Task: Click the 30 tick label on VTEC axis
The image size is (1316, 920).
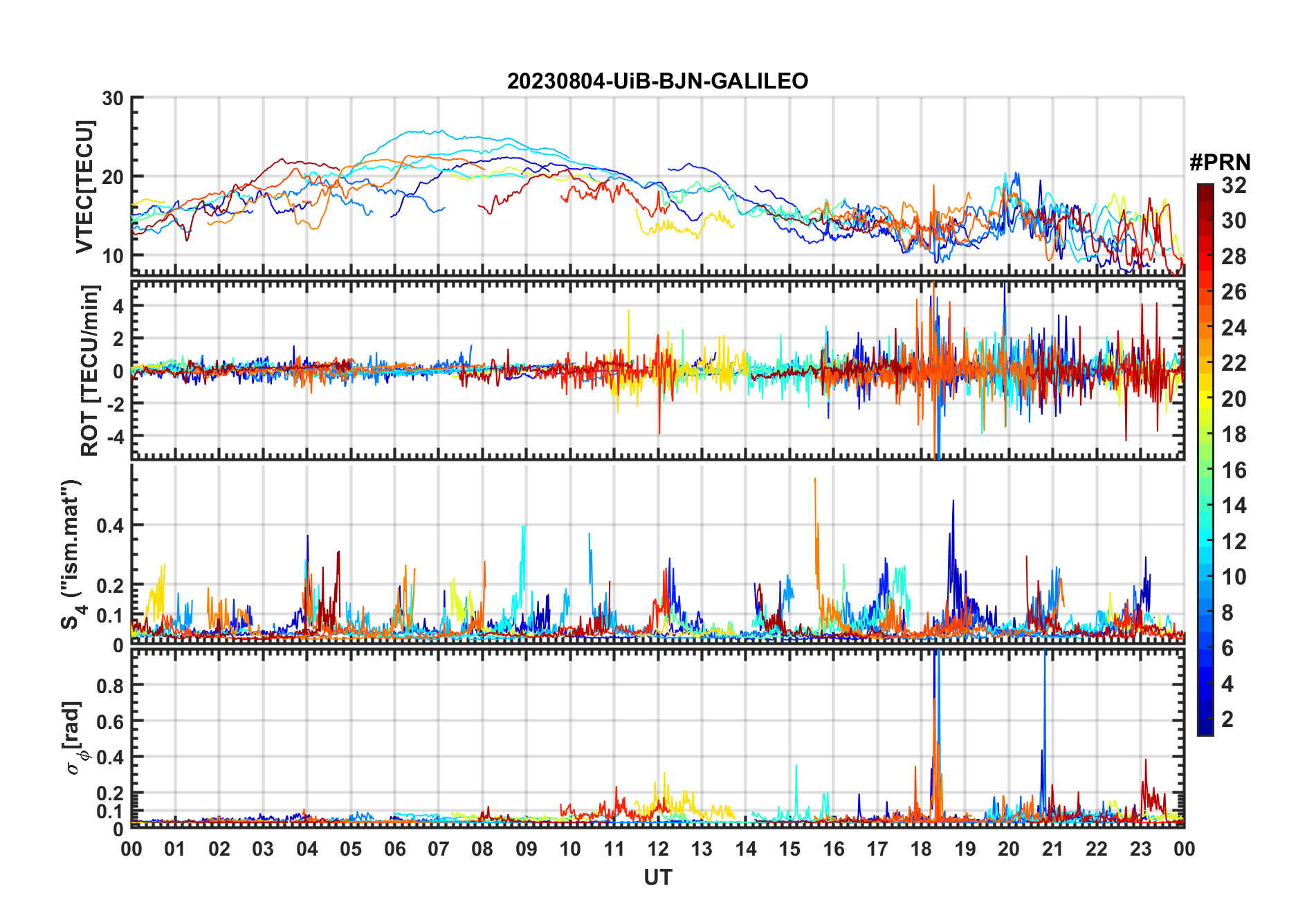Action: [113, 98]
